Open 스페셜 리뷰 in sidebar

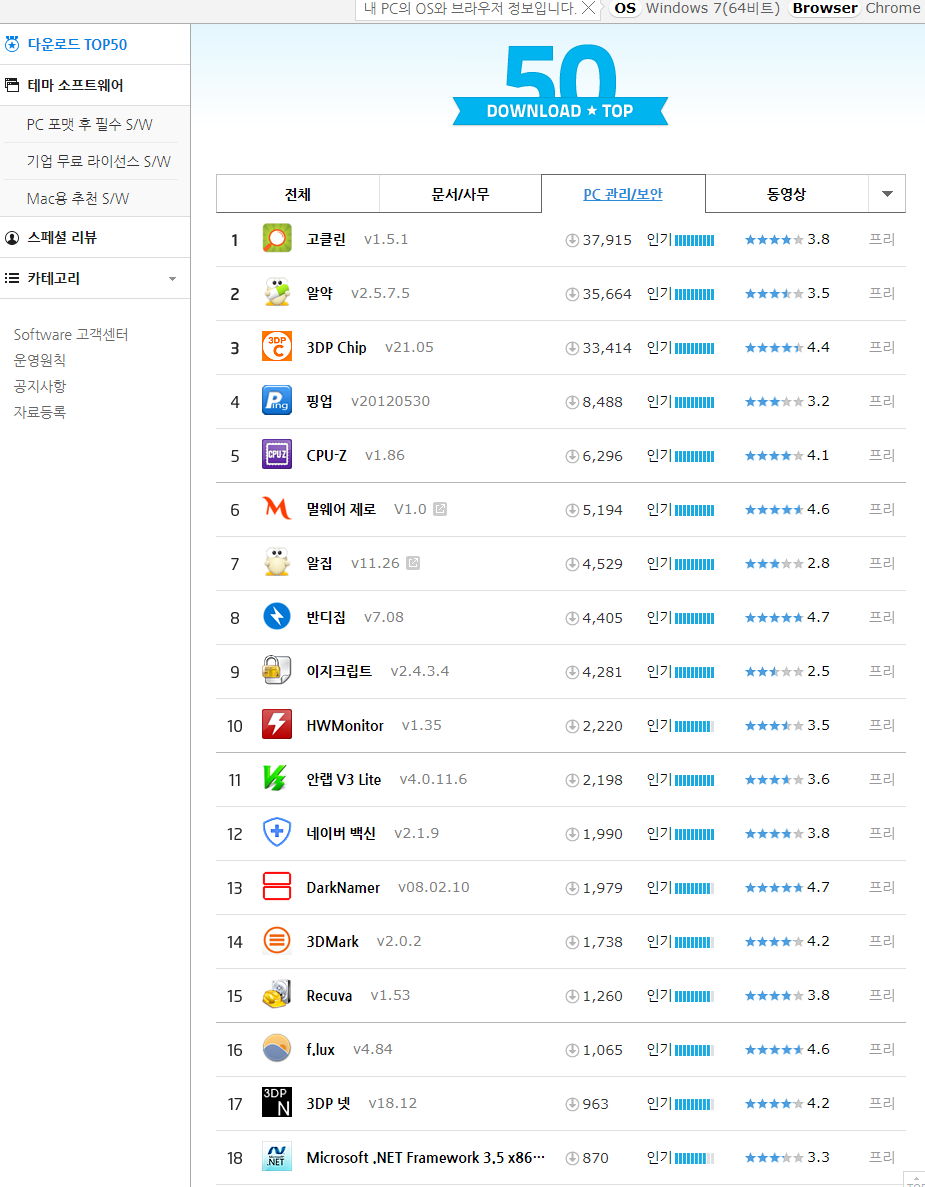pos(62,237)
